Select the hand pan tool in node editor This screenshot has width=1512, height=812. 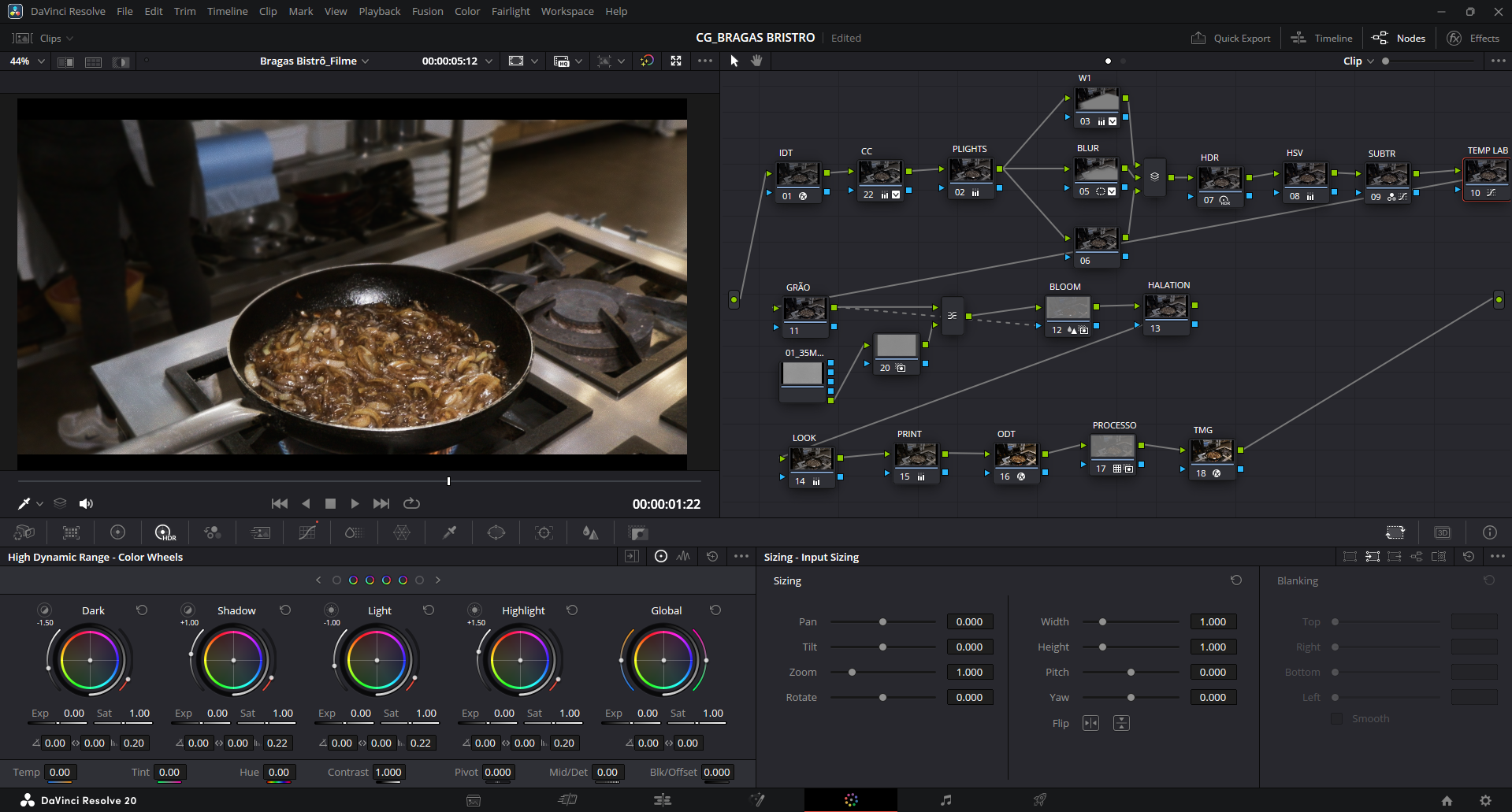coord(756,61)
